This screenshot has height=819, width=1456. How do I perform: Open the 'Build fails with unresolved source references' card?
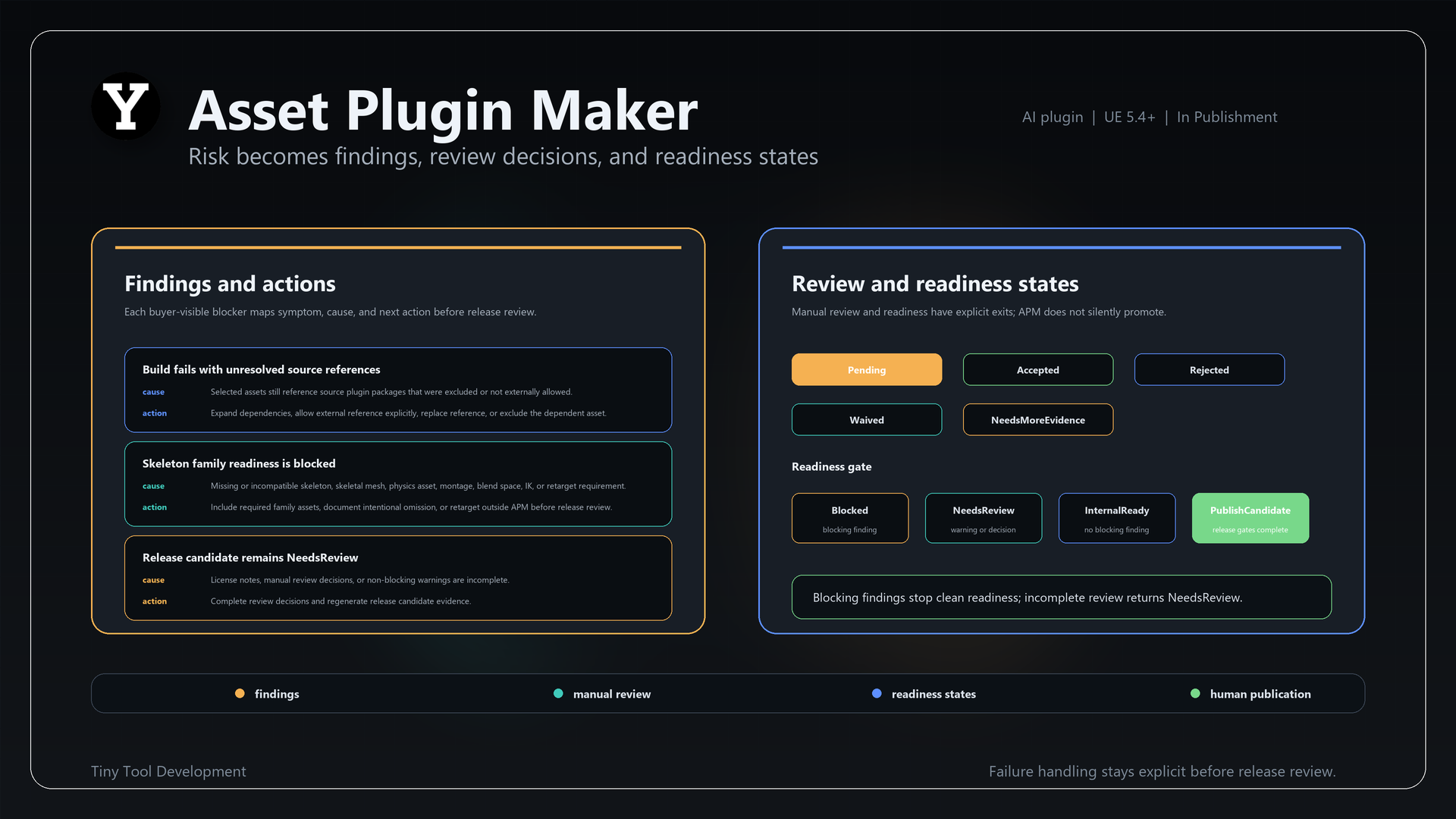pyautogui.click(x=398, y=390)
